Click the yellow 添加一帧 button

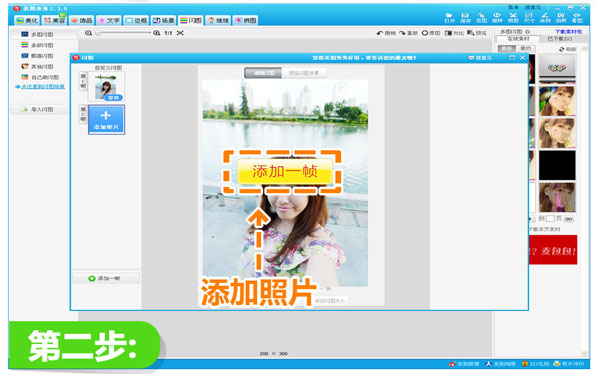click(x=284, y=171)
